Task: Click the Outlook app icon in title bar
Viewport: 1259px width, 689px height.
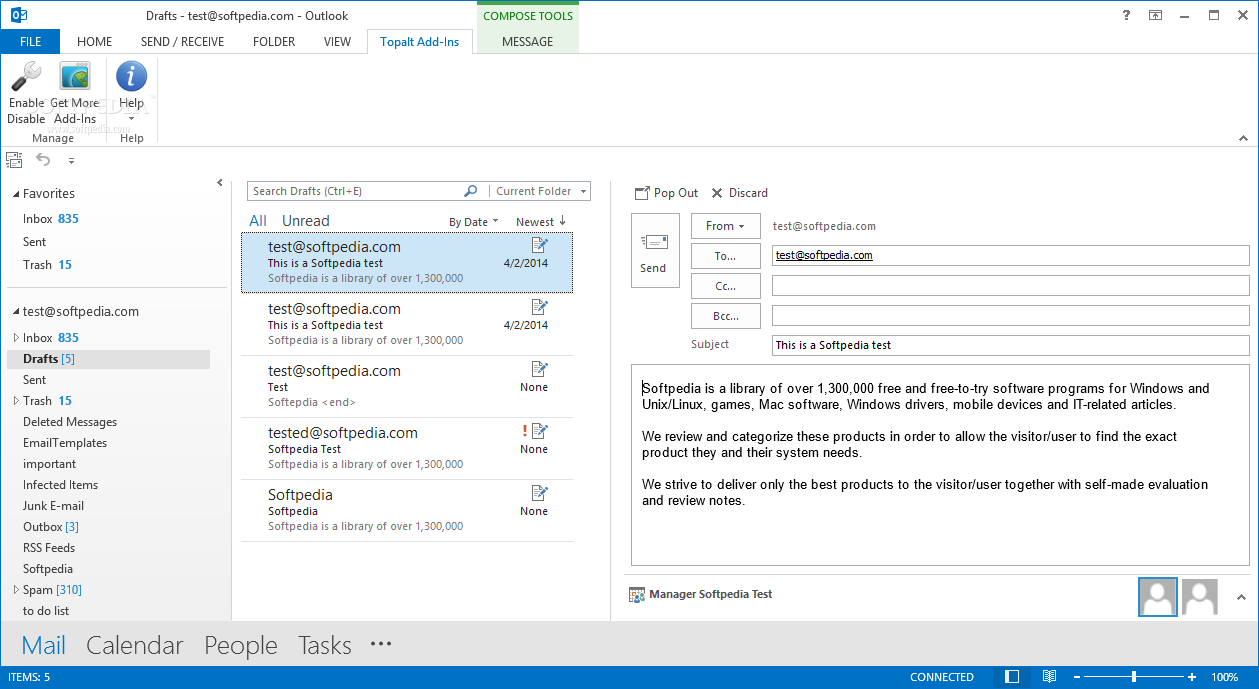Action: (x=18, y=15)
